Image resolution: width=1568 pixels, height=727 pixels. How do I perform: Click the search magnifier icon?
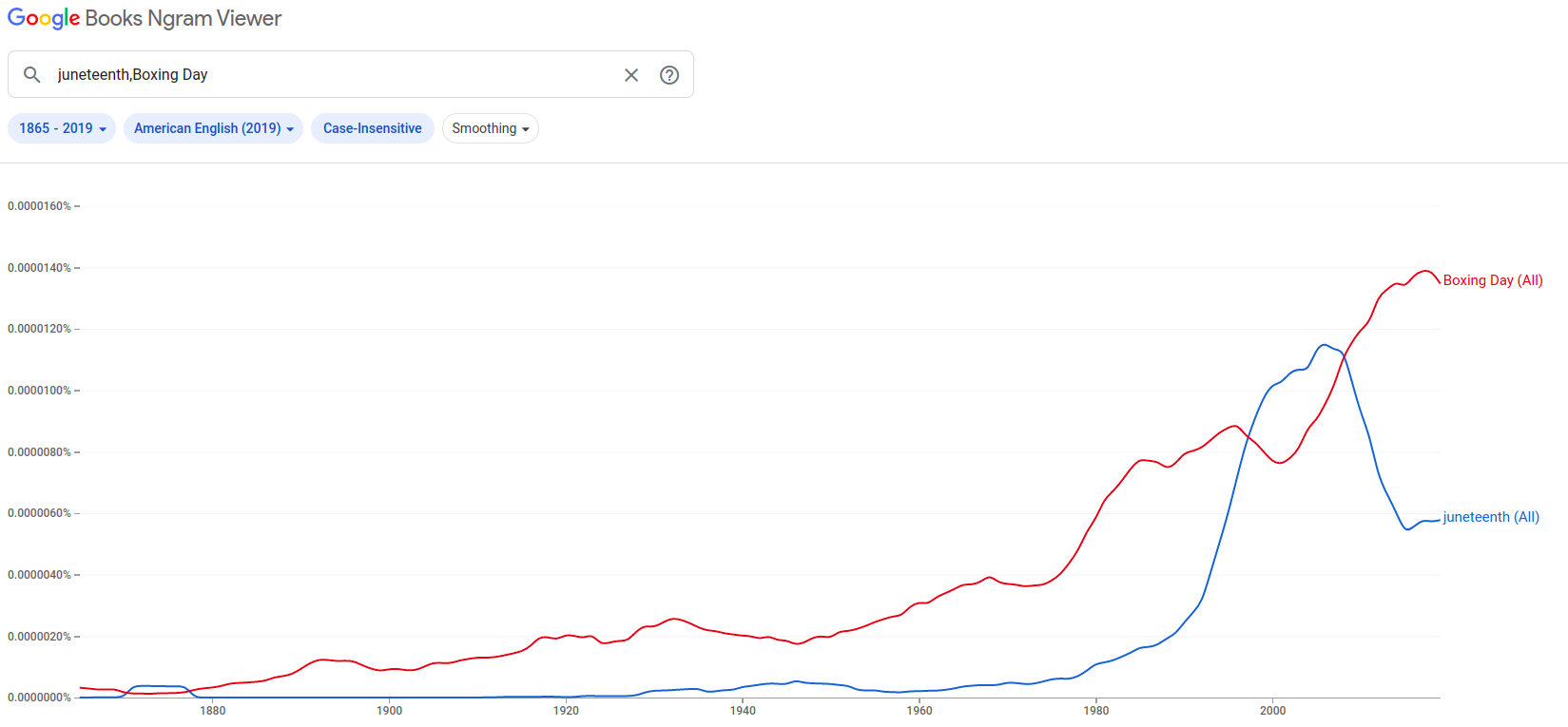[32, 74]
